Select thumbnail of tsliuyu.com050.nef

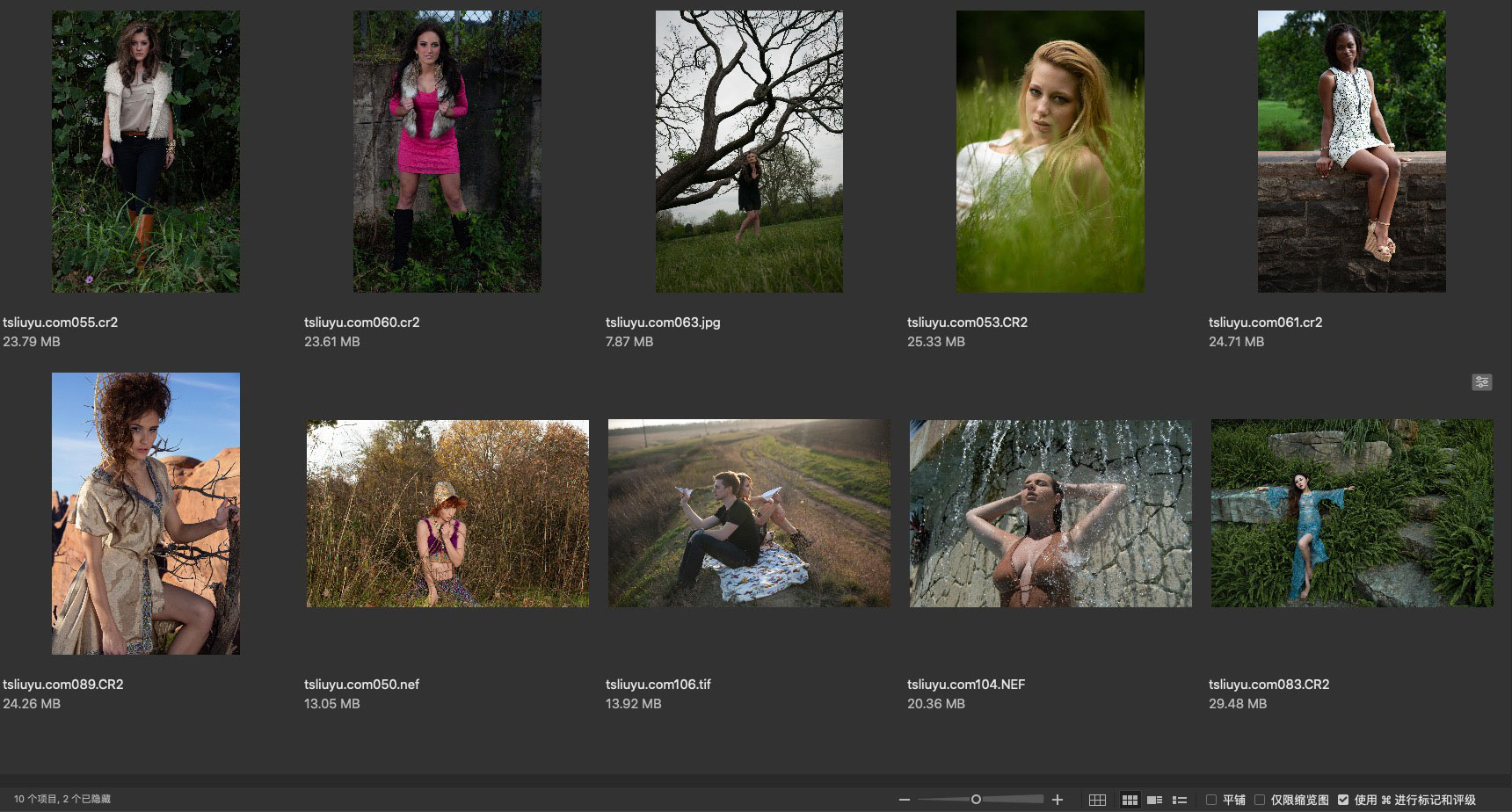click(447, 513)
